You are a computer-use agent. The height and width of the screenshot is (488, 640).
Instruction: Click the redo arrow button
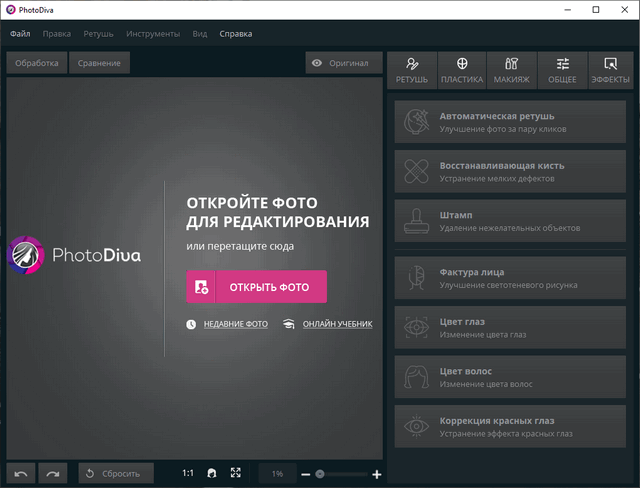point(53,473)
